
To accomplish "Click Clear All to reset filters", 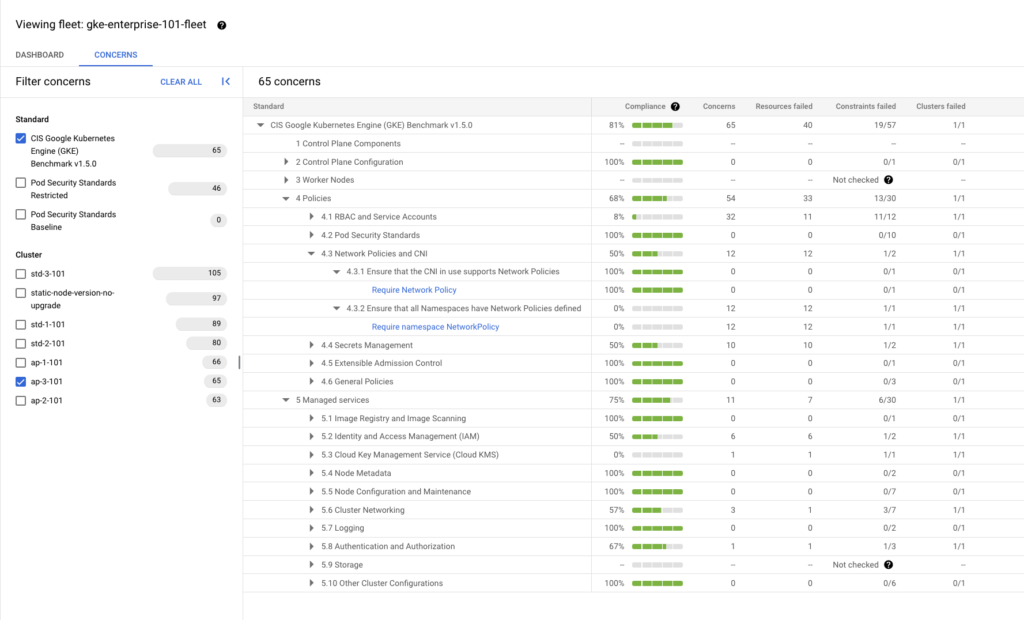I will point(181,82).
